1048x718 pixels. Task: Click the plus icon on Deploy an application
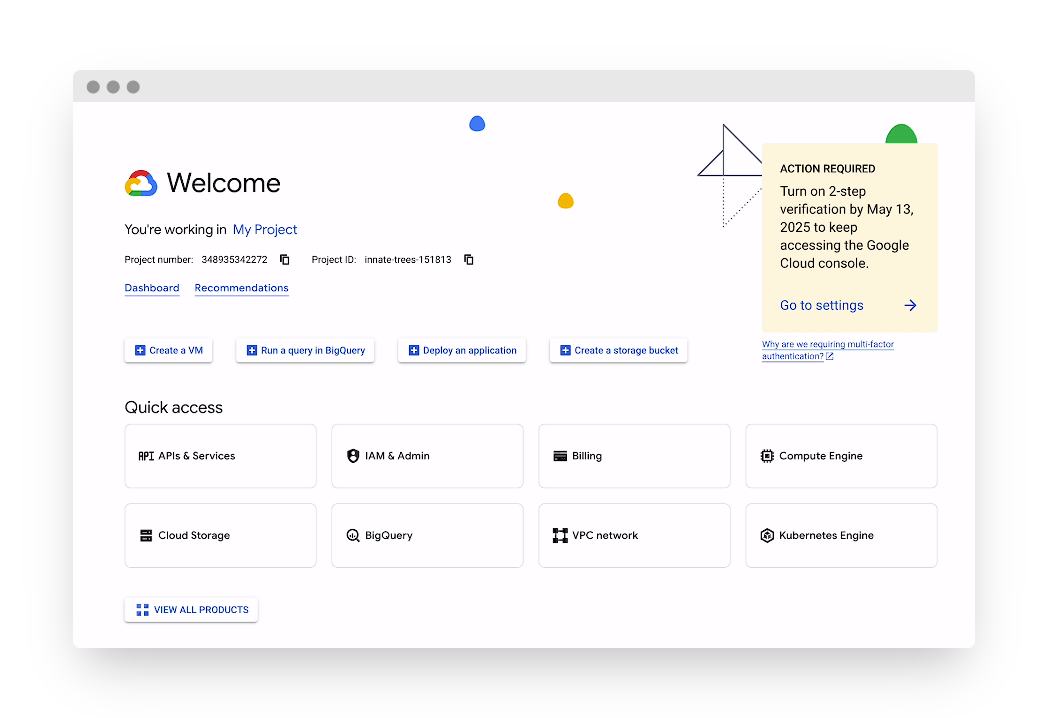coord(414,350)
